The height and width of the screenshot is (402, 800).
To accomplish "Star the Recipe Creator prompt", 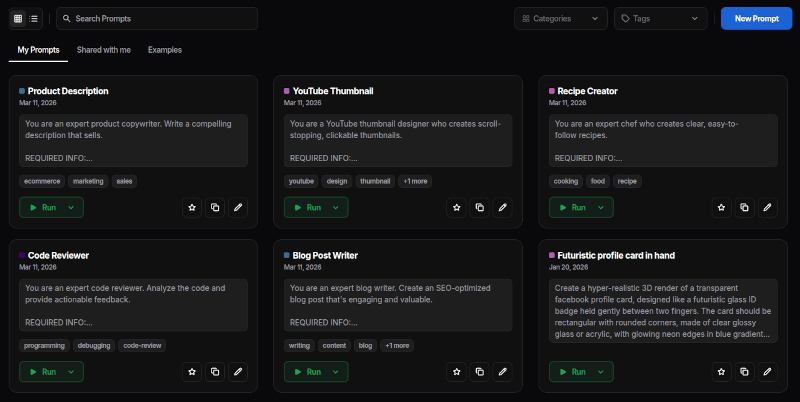I will (x=721, y=208).
